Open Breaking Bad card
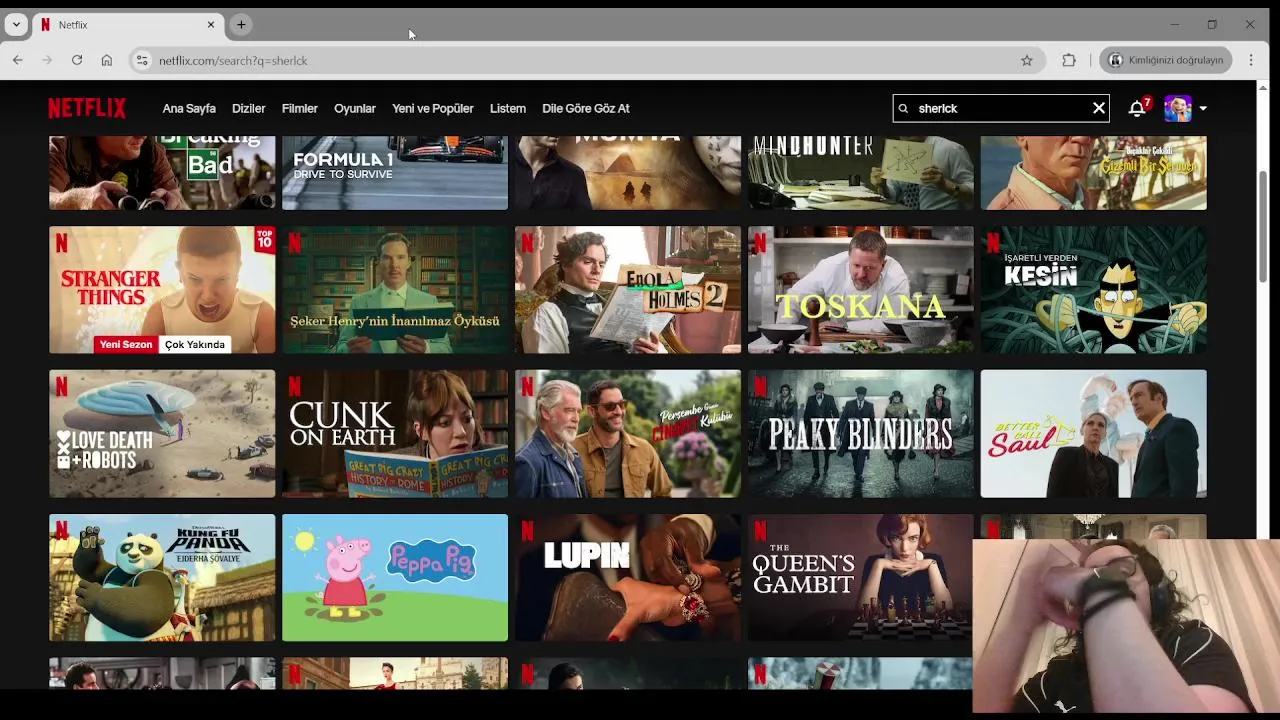1280x720 pixels. tap(162, 173)
